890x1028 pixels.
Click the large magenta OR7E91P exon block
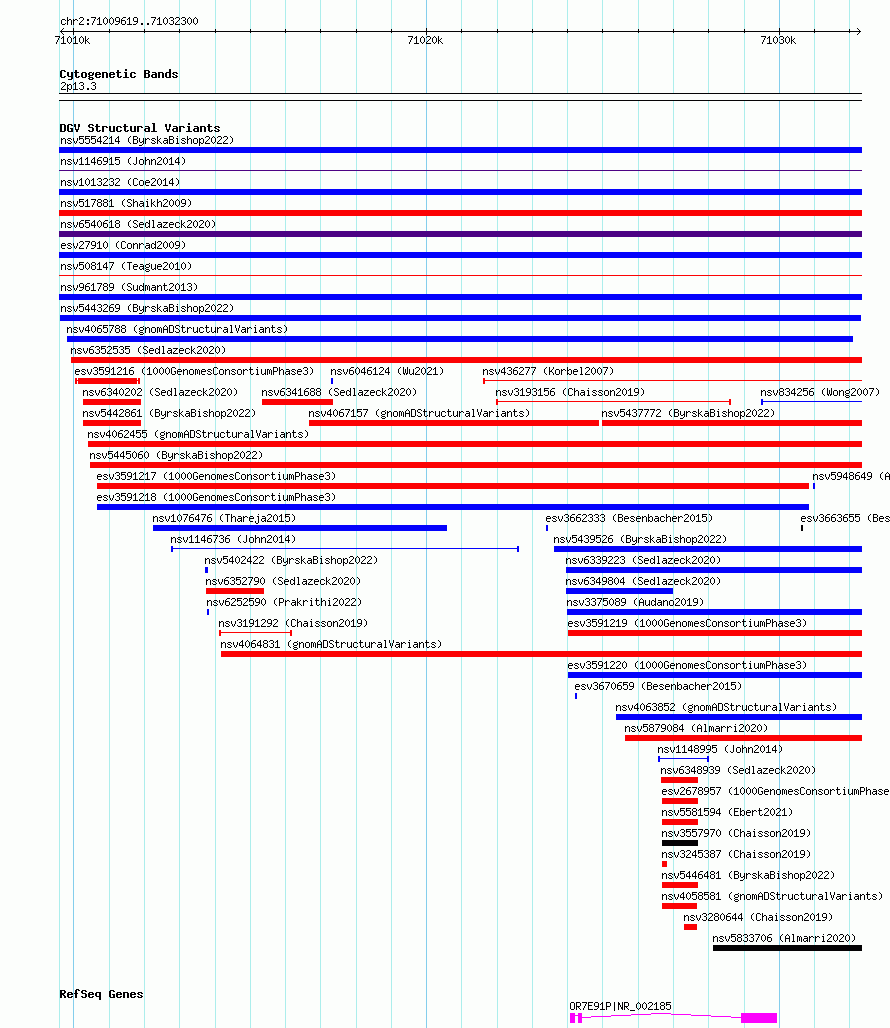[x=759, y=1018]
